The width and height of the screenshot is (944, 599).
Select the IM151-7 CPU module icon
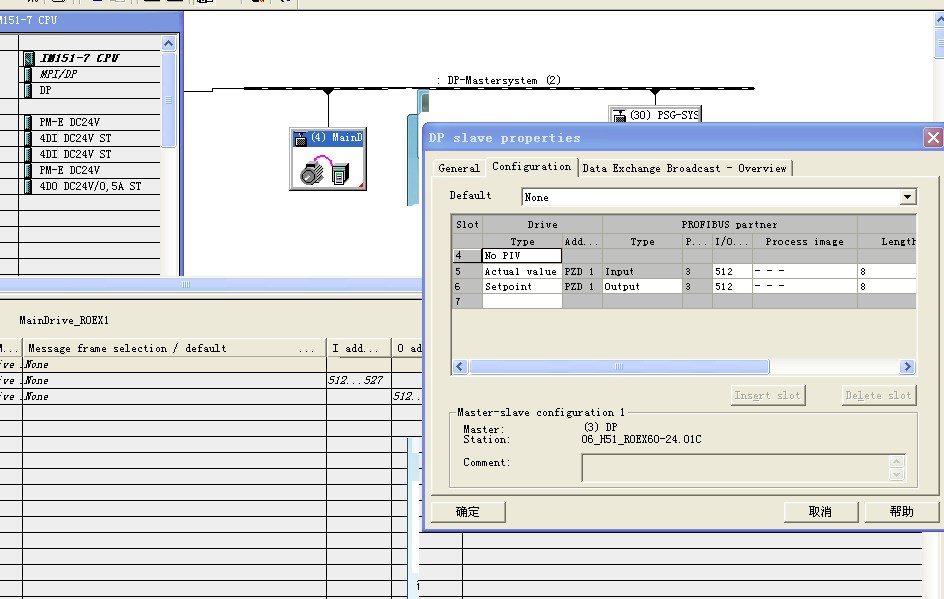[29, 58]
